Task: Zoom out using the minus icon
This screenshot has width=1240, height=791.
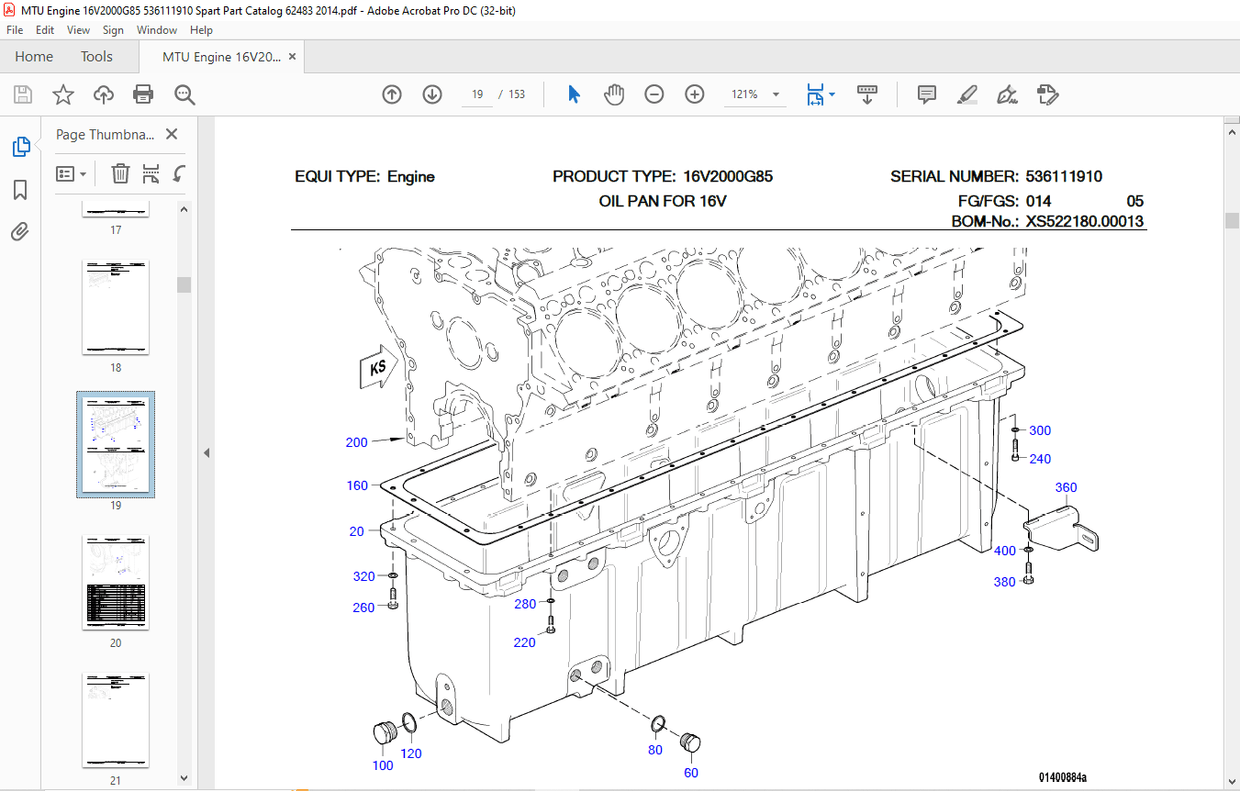Action: (654, 94)
